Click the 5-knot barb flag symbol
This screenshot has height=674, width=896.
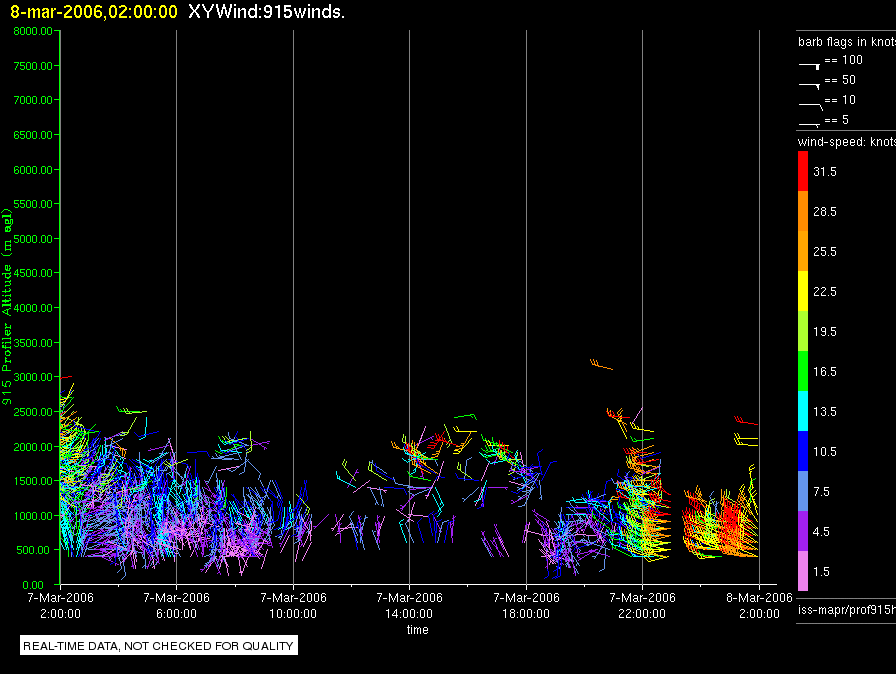tap(810, 124)
